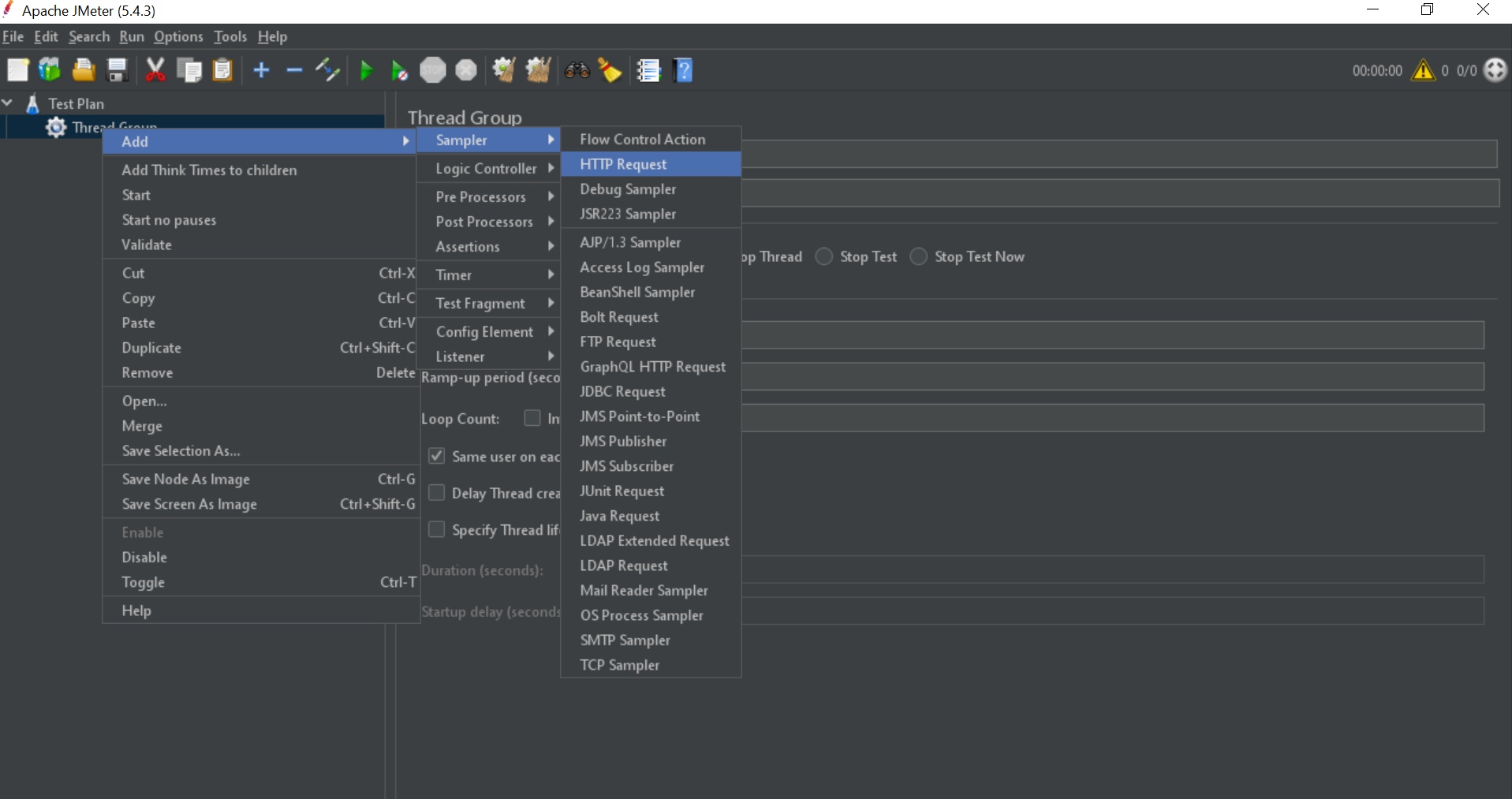This screenshot has width=1512, height=799.
Task: Choose Duplicate from the context menu
Action: (260, 349)
